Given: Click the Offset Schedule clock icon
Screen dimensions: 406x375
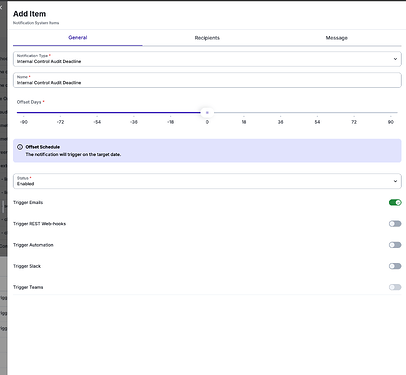Looking at the screenshot, I should pos(20,147).
